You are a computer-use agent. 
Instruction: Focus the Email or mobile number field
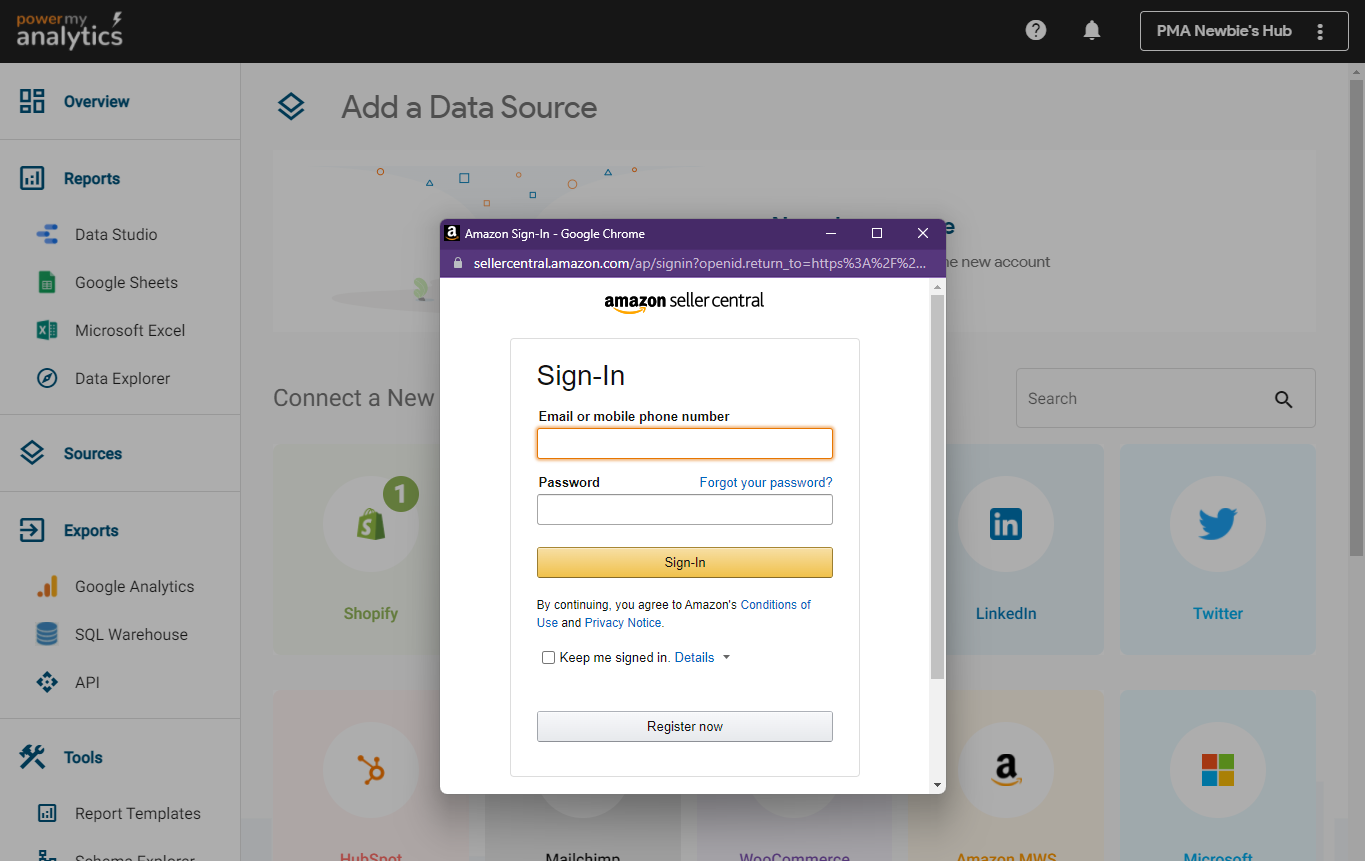pos(684,444)
